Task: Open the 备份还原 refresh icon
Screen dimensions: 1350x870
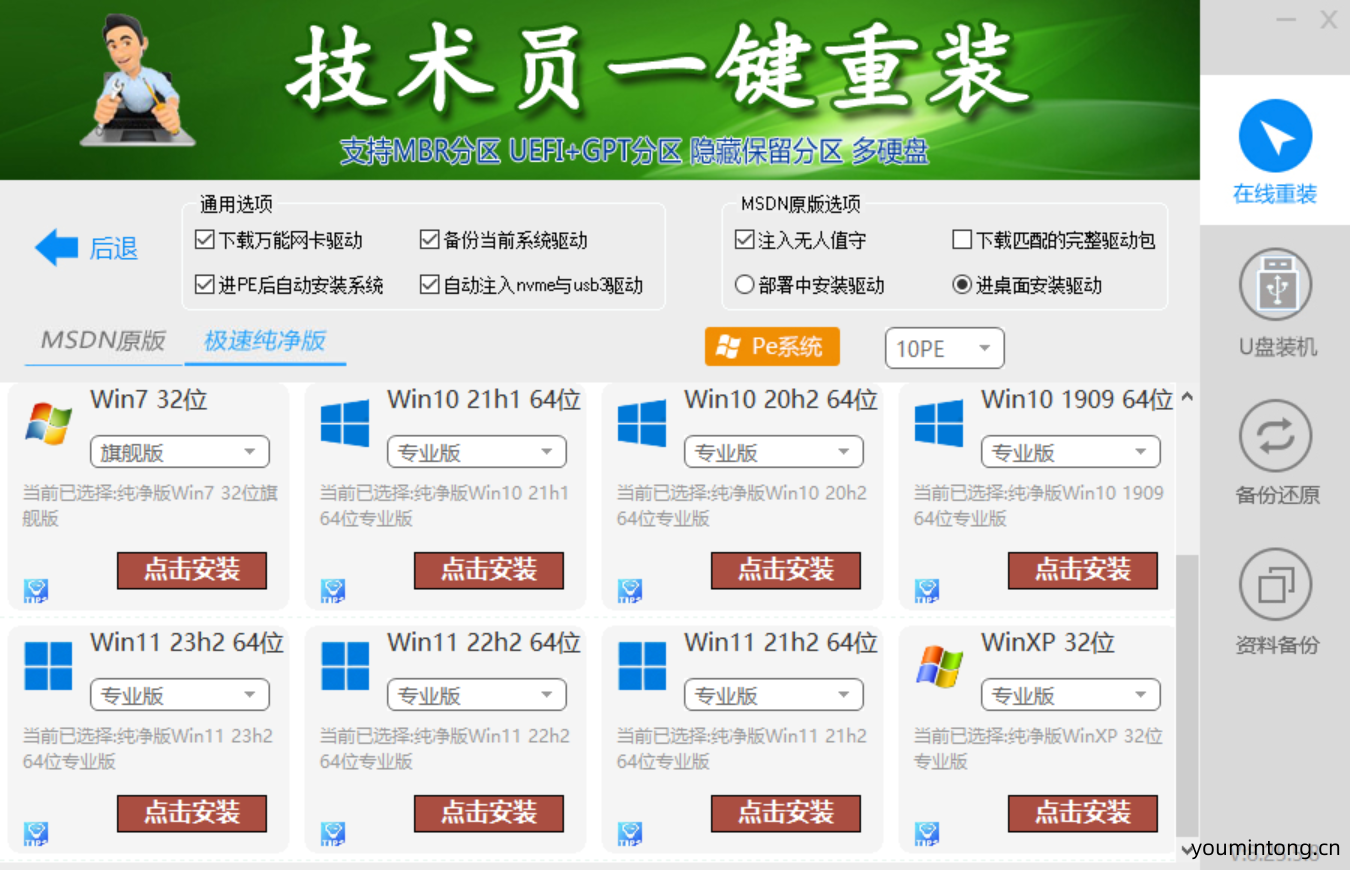Action: (1275, 436)
